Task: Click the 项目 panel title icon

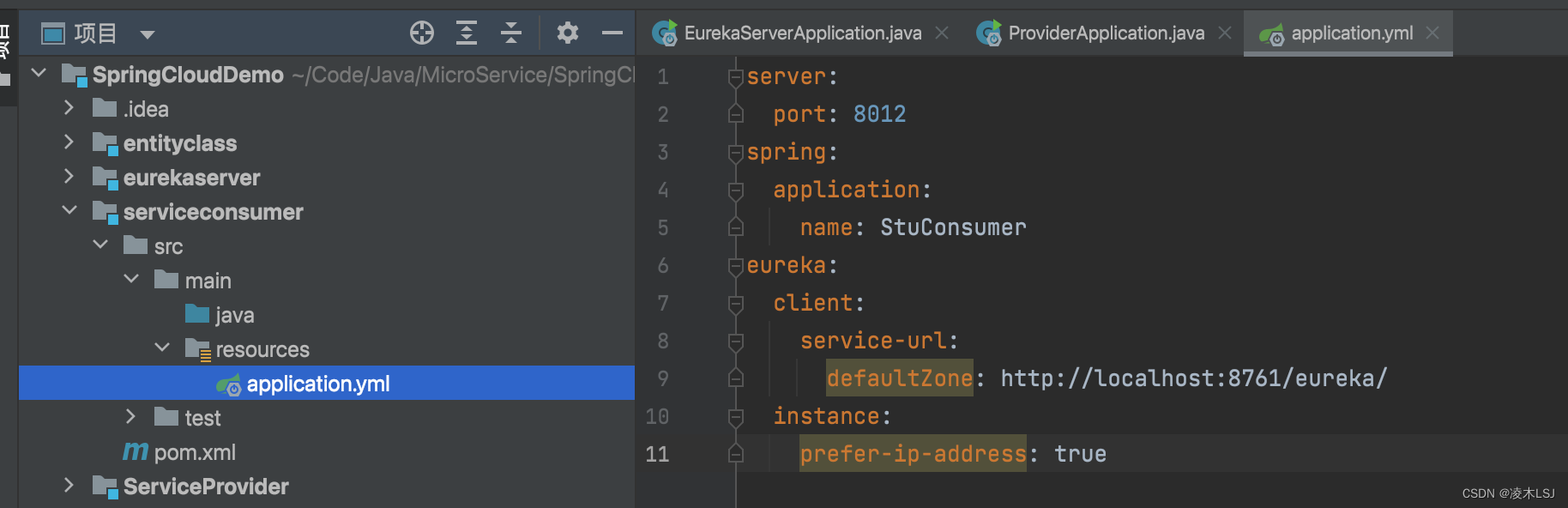Action: (x=53, y=34)
